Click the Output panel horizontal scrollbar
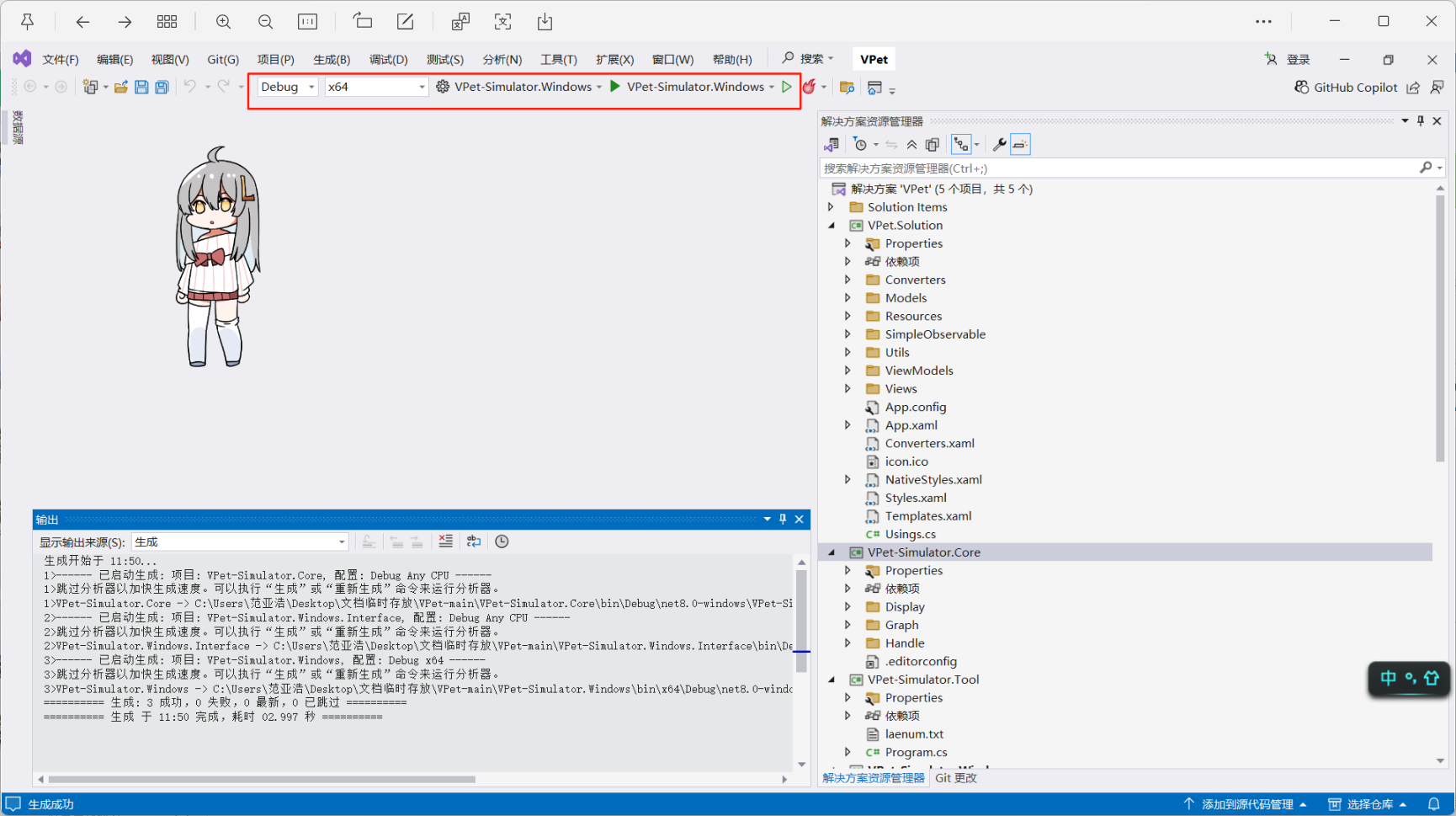The width and height of the screenshot is (1456, 816). click(x=262, y=779)
